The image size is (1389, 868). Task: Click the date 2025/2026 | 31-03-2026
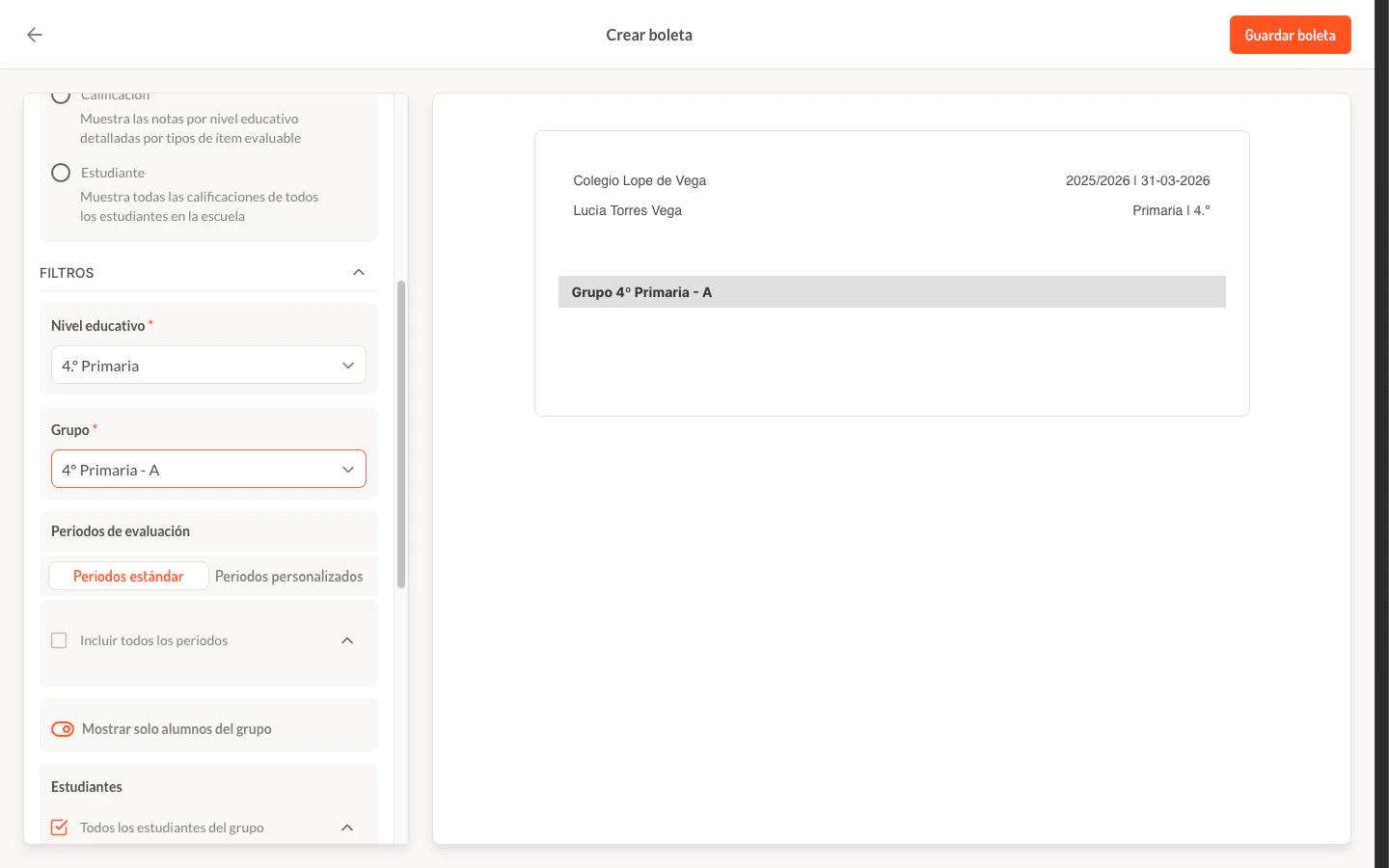[1137, 180]
